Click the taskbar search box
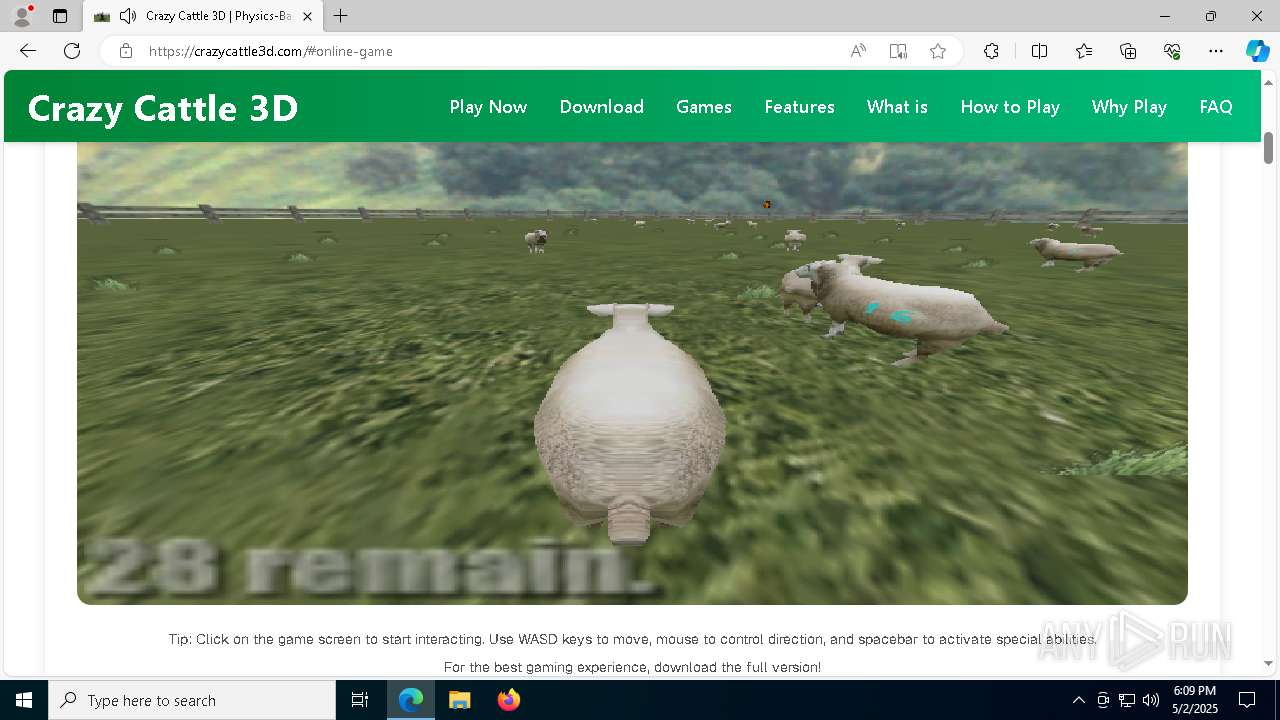Viewport: 1280px width, 720px height. (x=192, y=700)
